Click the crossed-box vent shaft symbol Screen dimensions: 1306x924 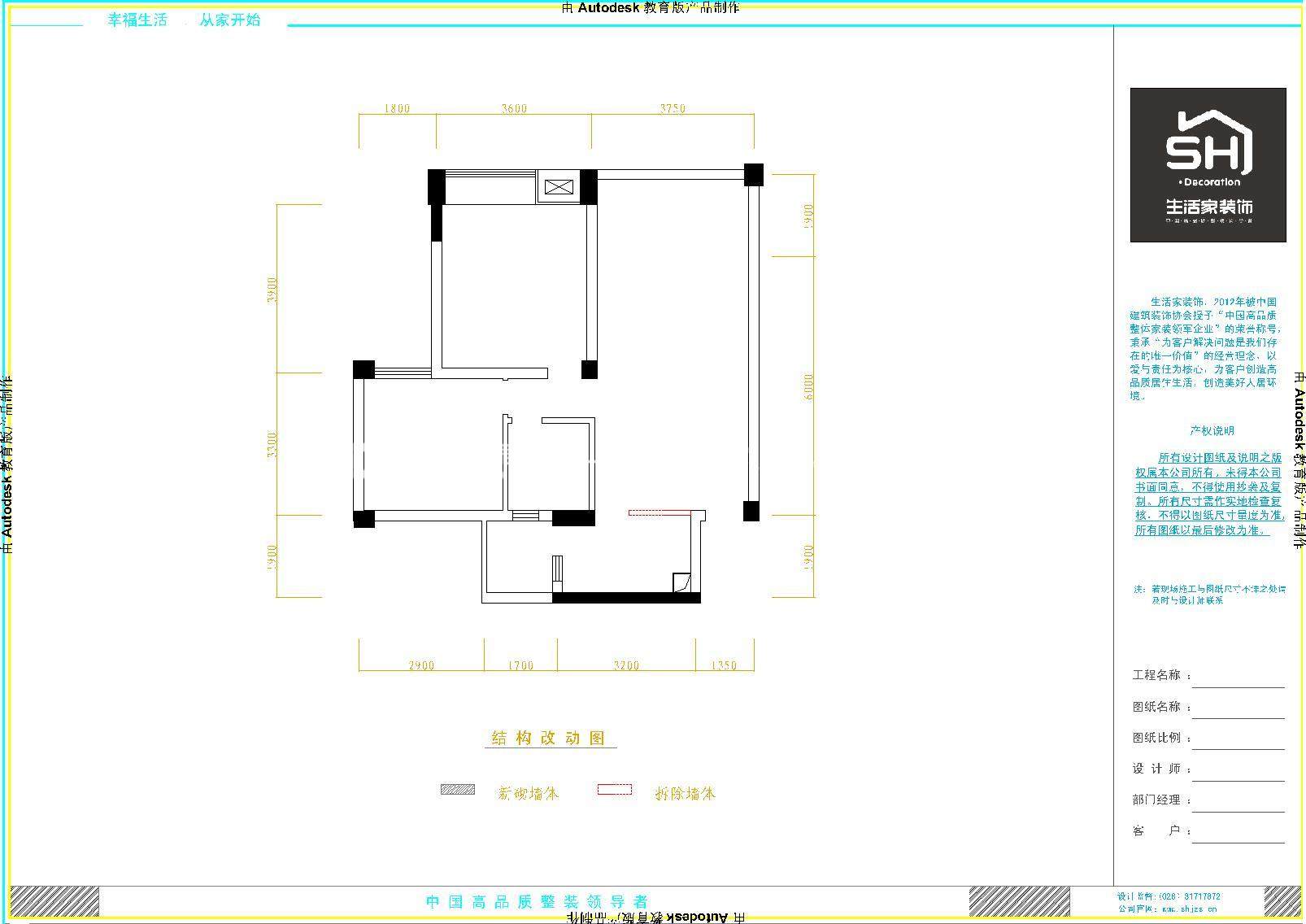(x=559, y=187)
